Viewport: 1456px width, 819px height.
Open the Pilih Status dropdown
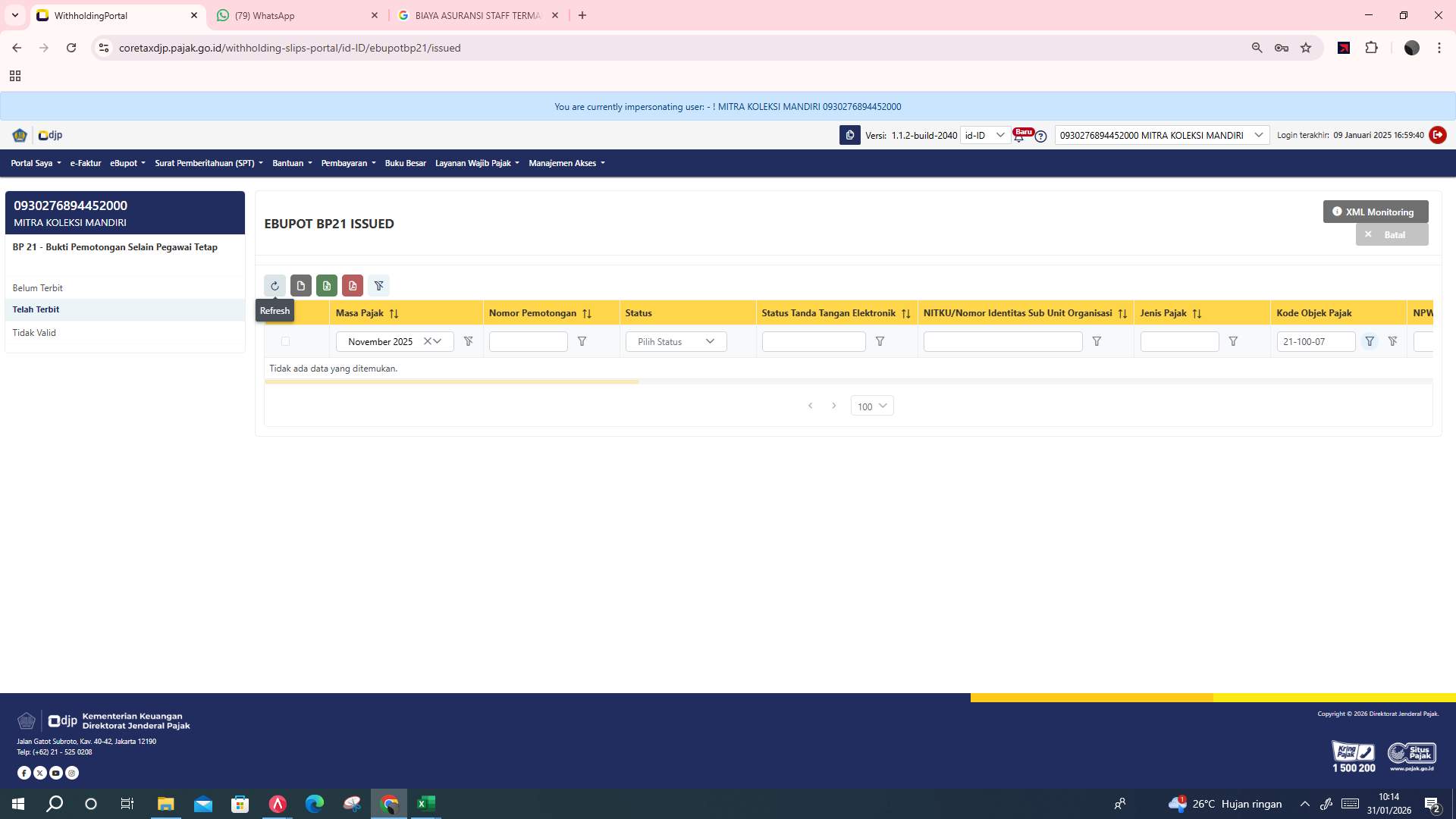675,341
